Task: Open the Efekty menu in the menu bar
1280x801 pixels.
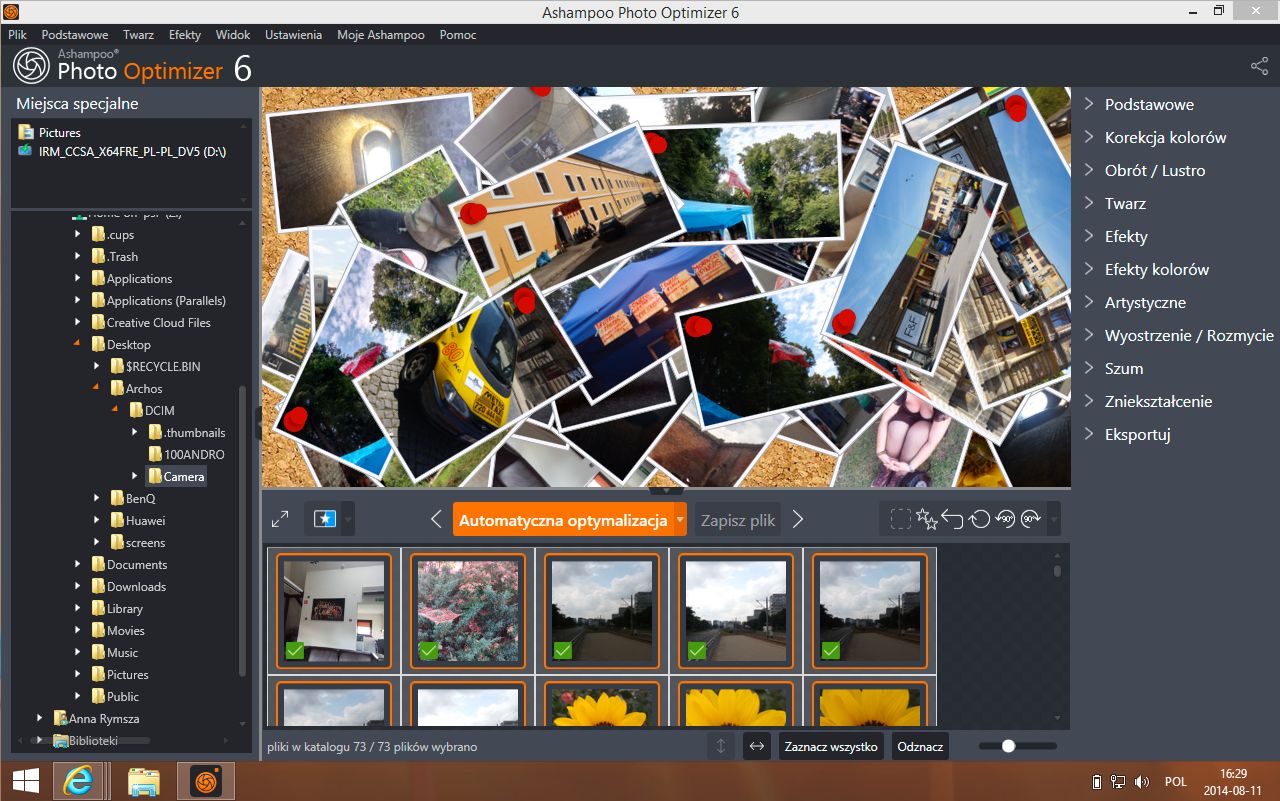Action: tap(185, 34)
